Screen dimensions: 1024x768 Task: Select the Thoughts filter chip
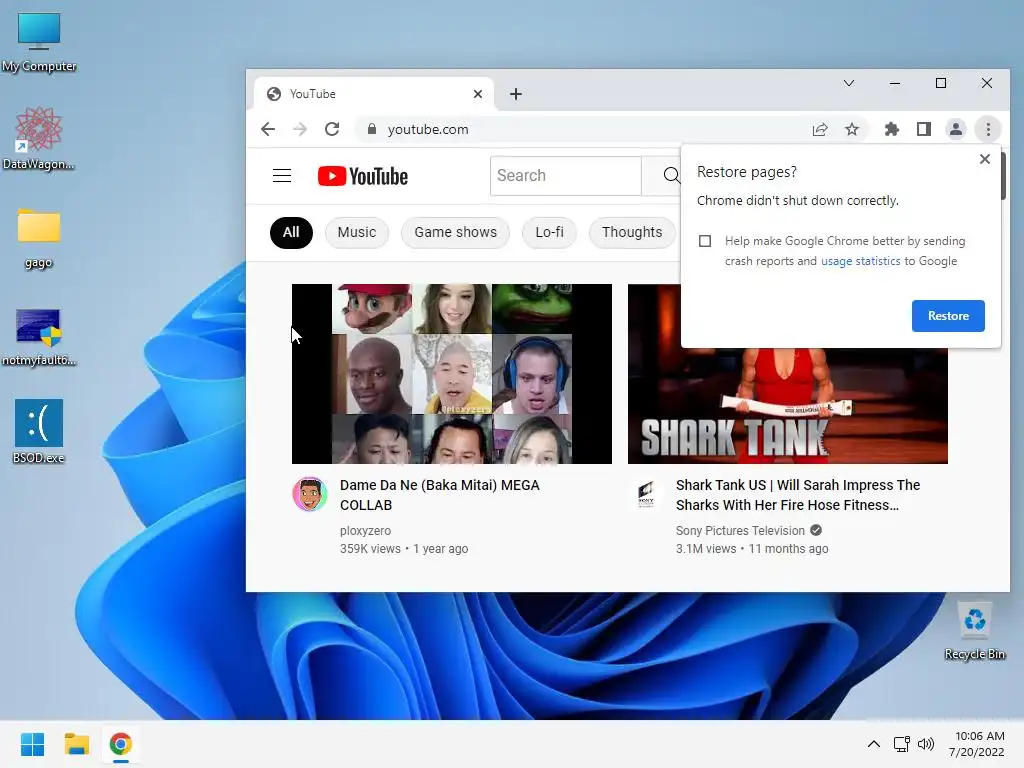coord(632,232)
